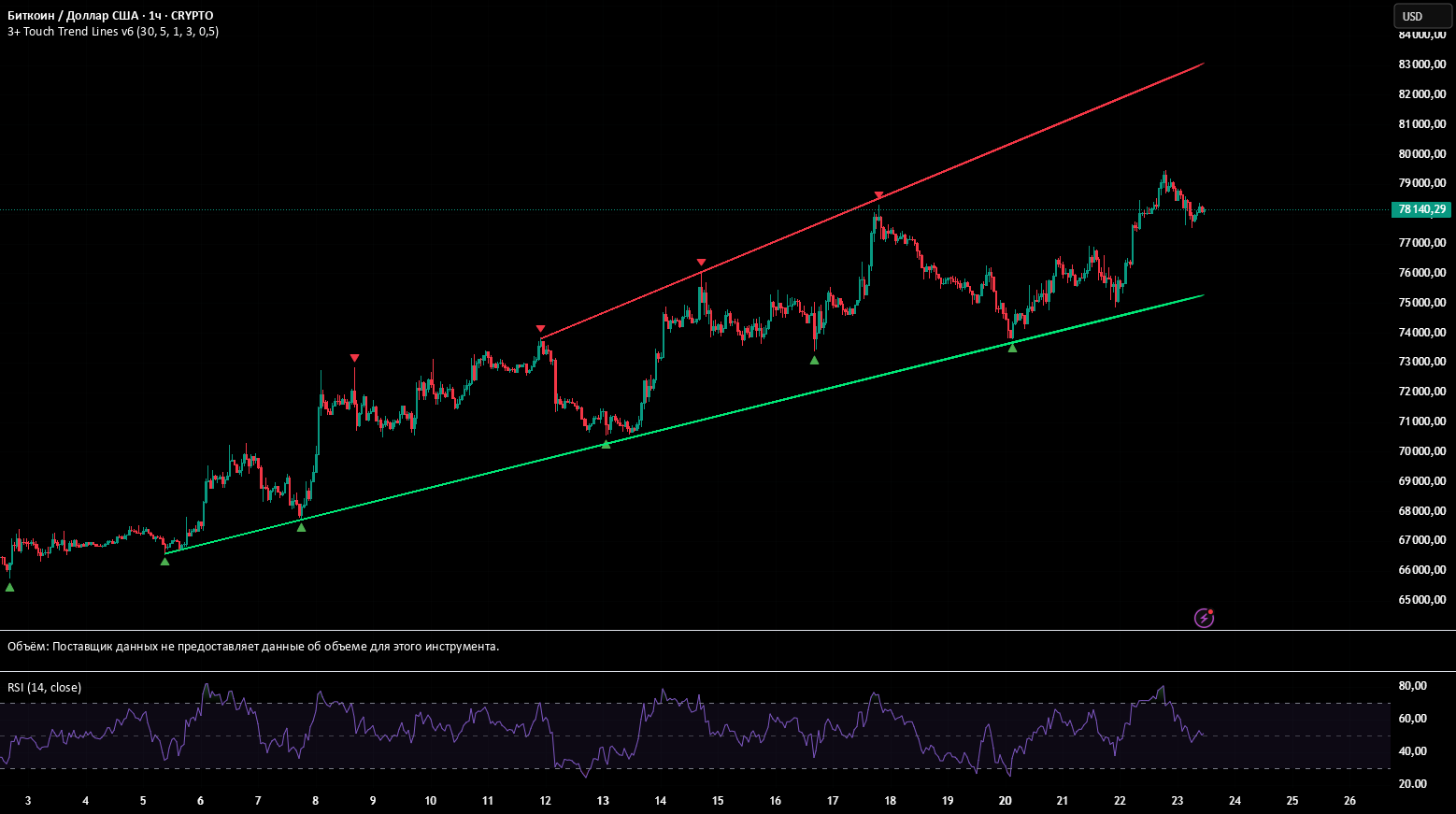Image resolution: width=1456 pixels, height=814 pixels.
Task: Click date label 8 on the time axis
Action: tap(316, 801)
